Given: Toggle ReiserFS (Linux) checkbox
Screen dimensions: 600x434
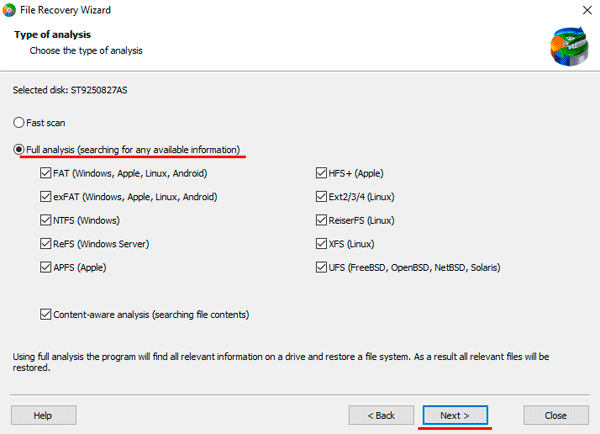Looking at the screenshot, I should (x=321, y=220).
